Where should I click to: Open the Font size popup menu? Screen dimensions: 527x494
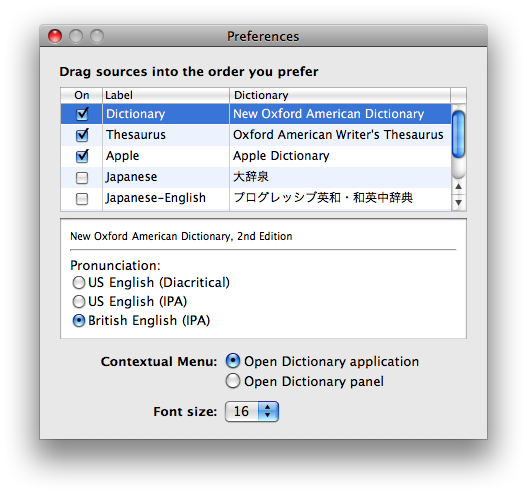pos(252,411)
